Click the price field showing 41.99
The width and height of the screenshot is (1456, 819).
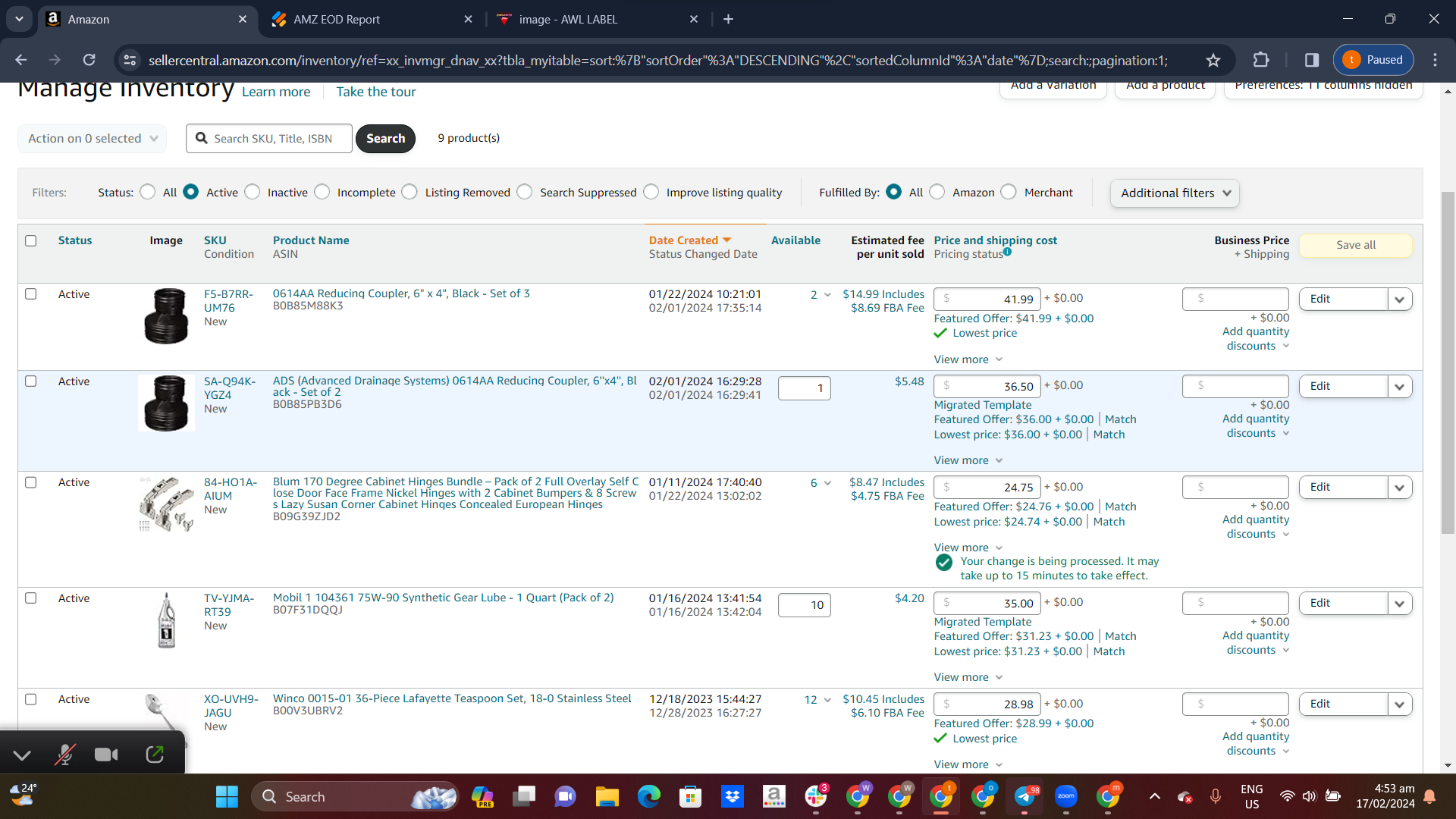click(x=987, y=300)
